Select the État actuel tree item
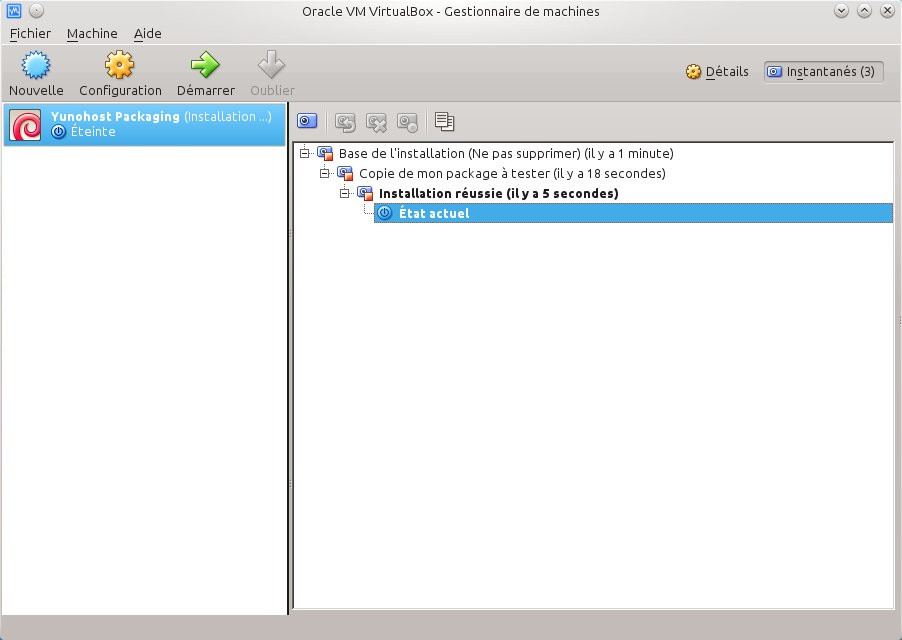Image resolution: width=902 pixels, height=640 pixels. click(433, 213)
